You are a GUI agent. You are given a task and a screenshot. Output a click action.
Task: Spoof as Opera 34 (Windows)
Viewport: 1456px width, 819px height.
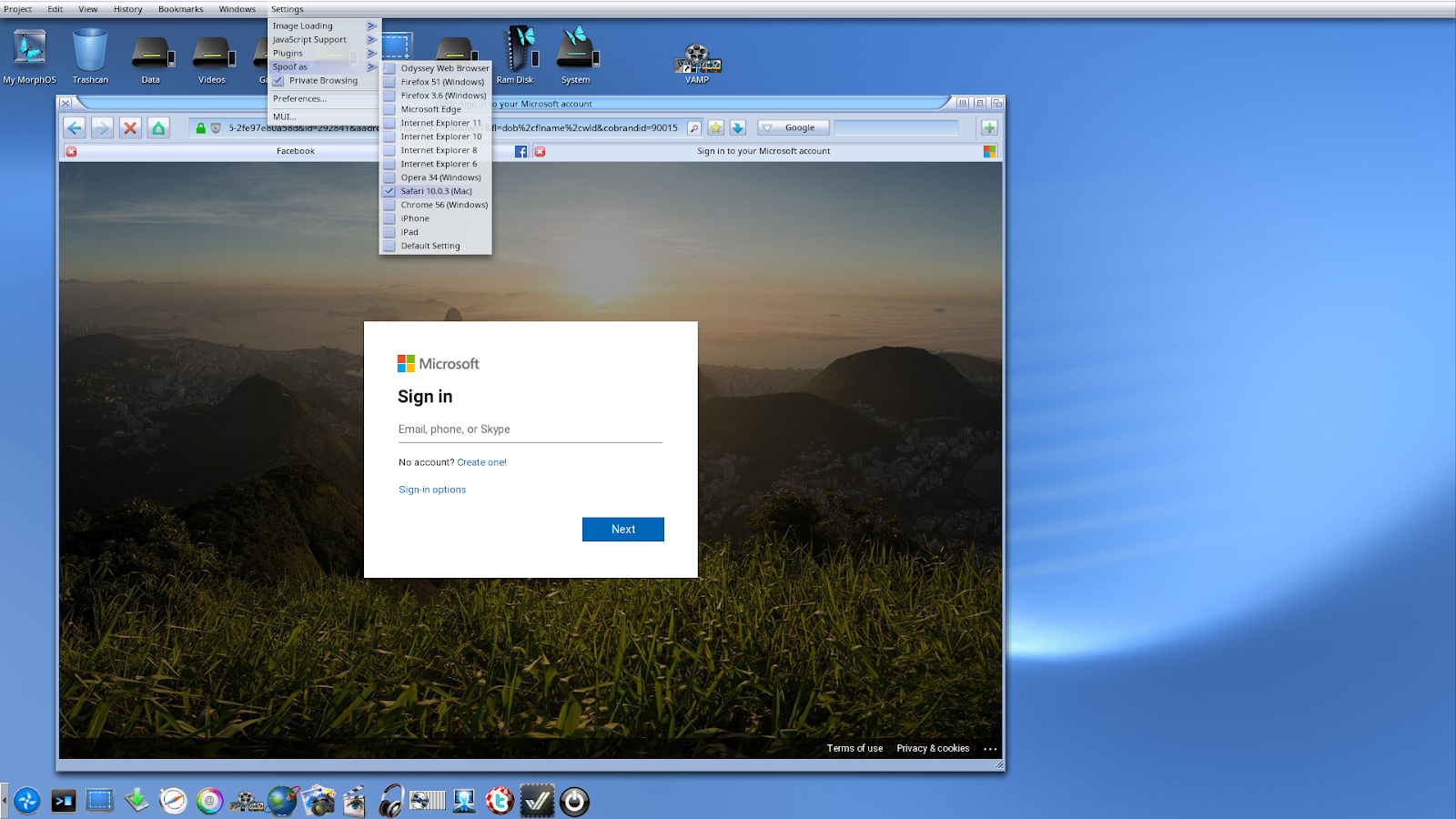click(x=436, y=177)
